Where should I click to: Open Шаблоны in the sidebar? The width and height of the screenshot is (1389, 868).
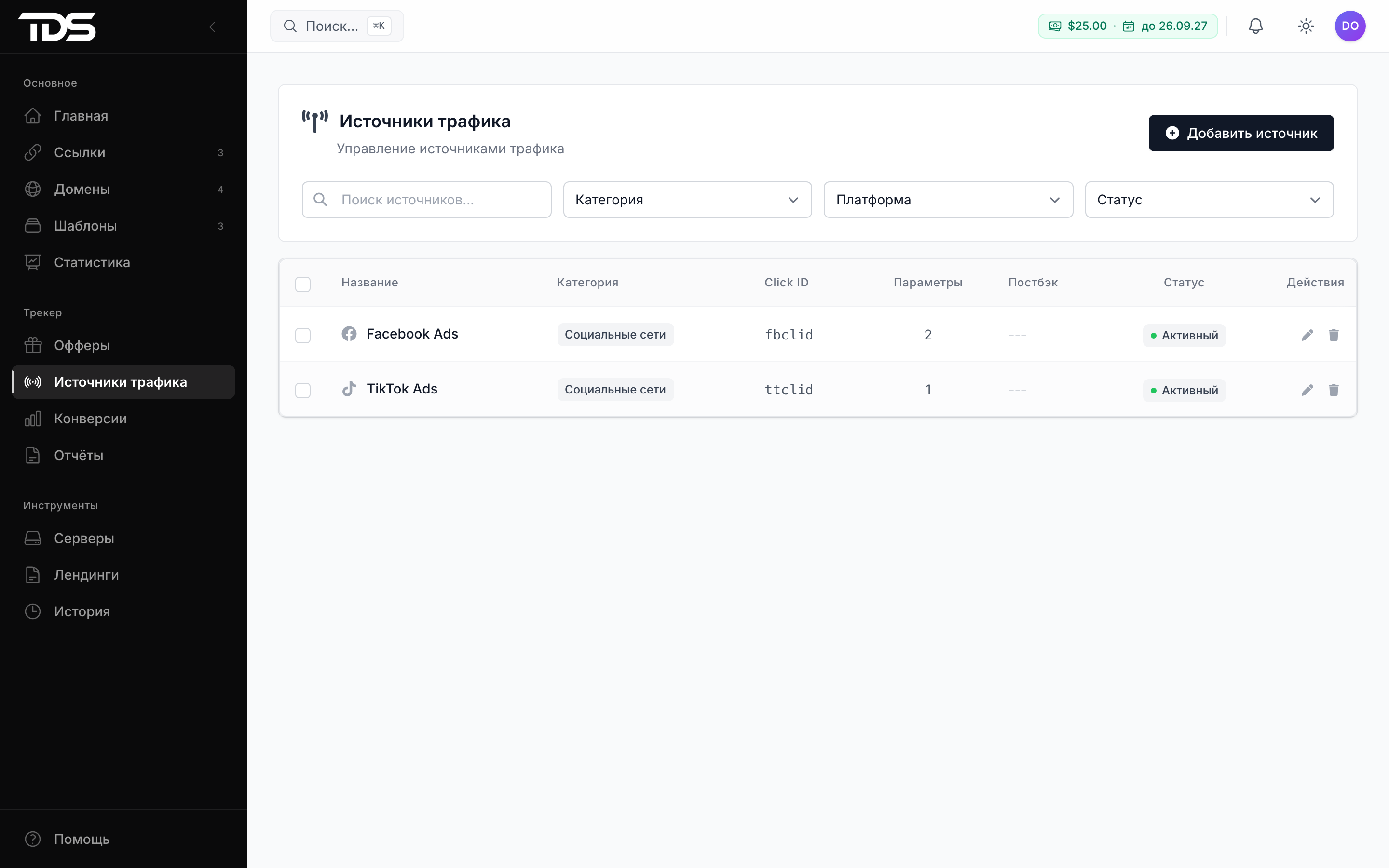123,226
